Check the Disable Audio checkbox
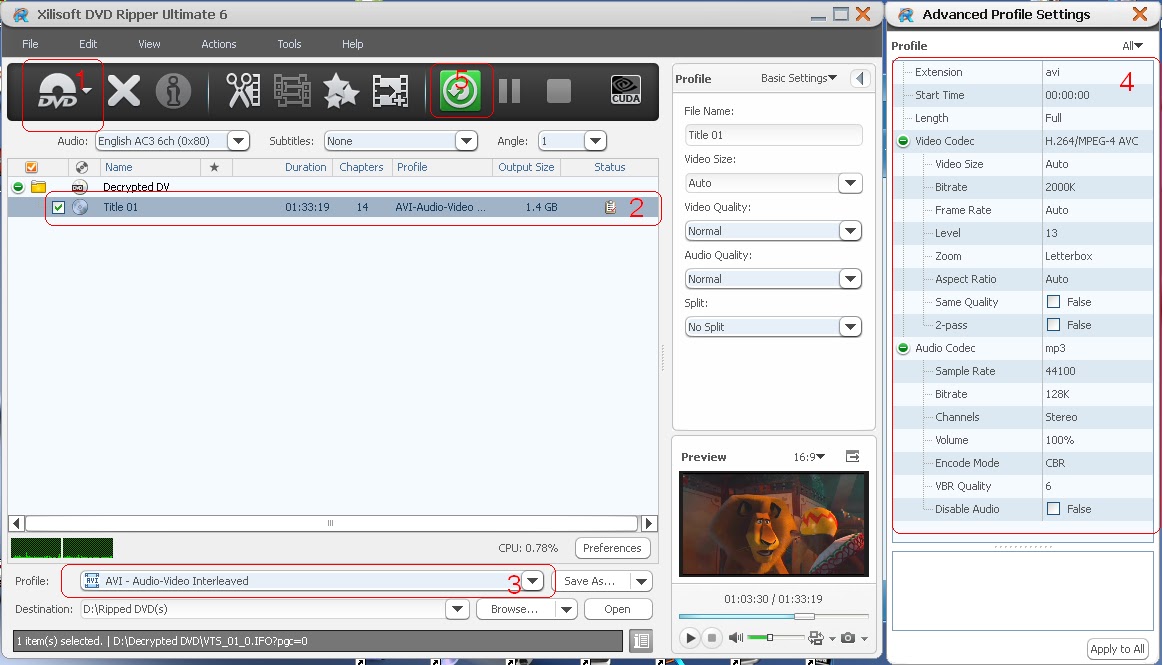This screenshot has height=665, width=1163. [1053, 509]
